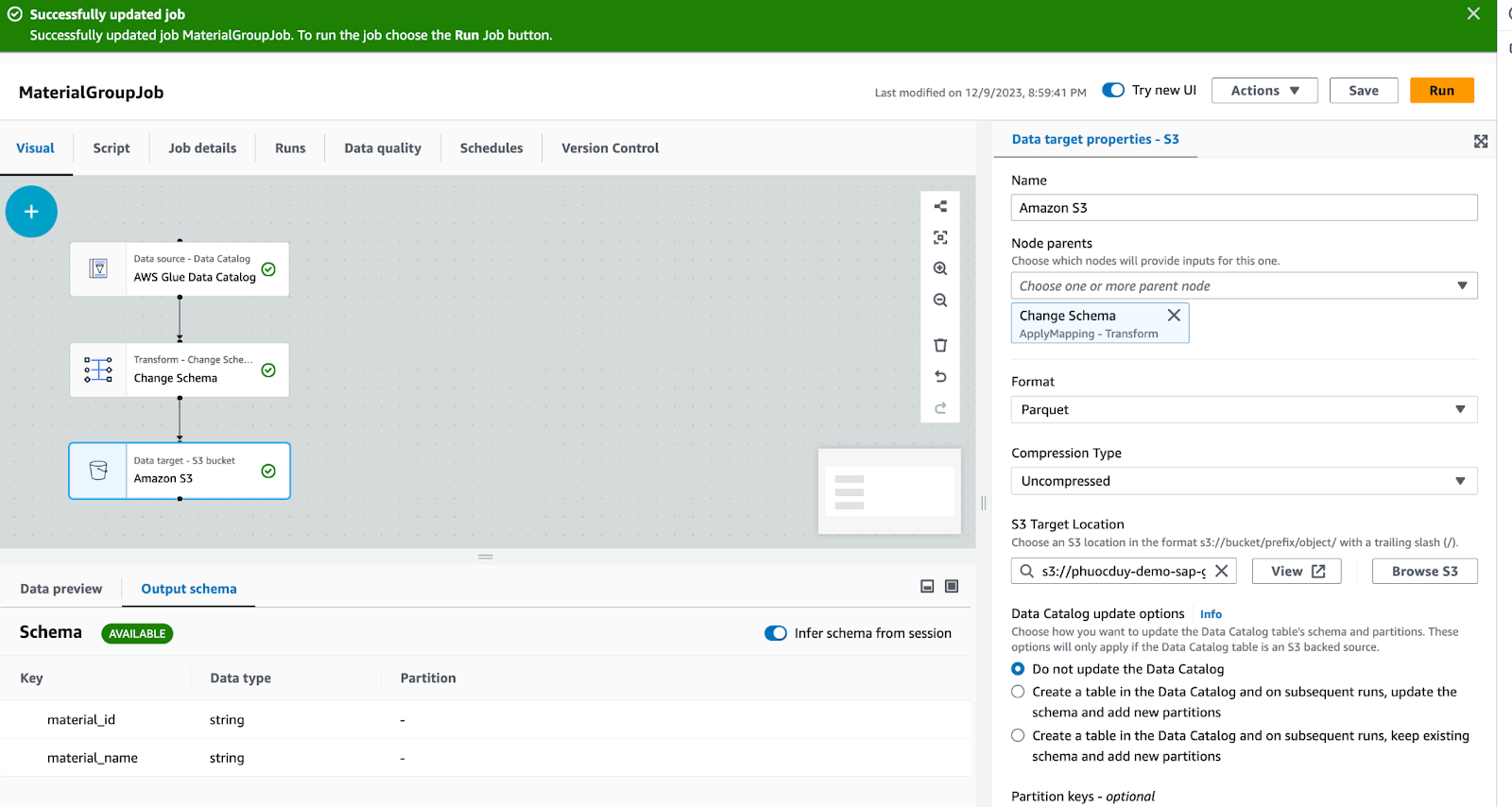Screen dimensions: 1512x807
Task: Click the material_name schema row
Action: point(486,758)
